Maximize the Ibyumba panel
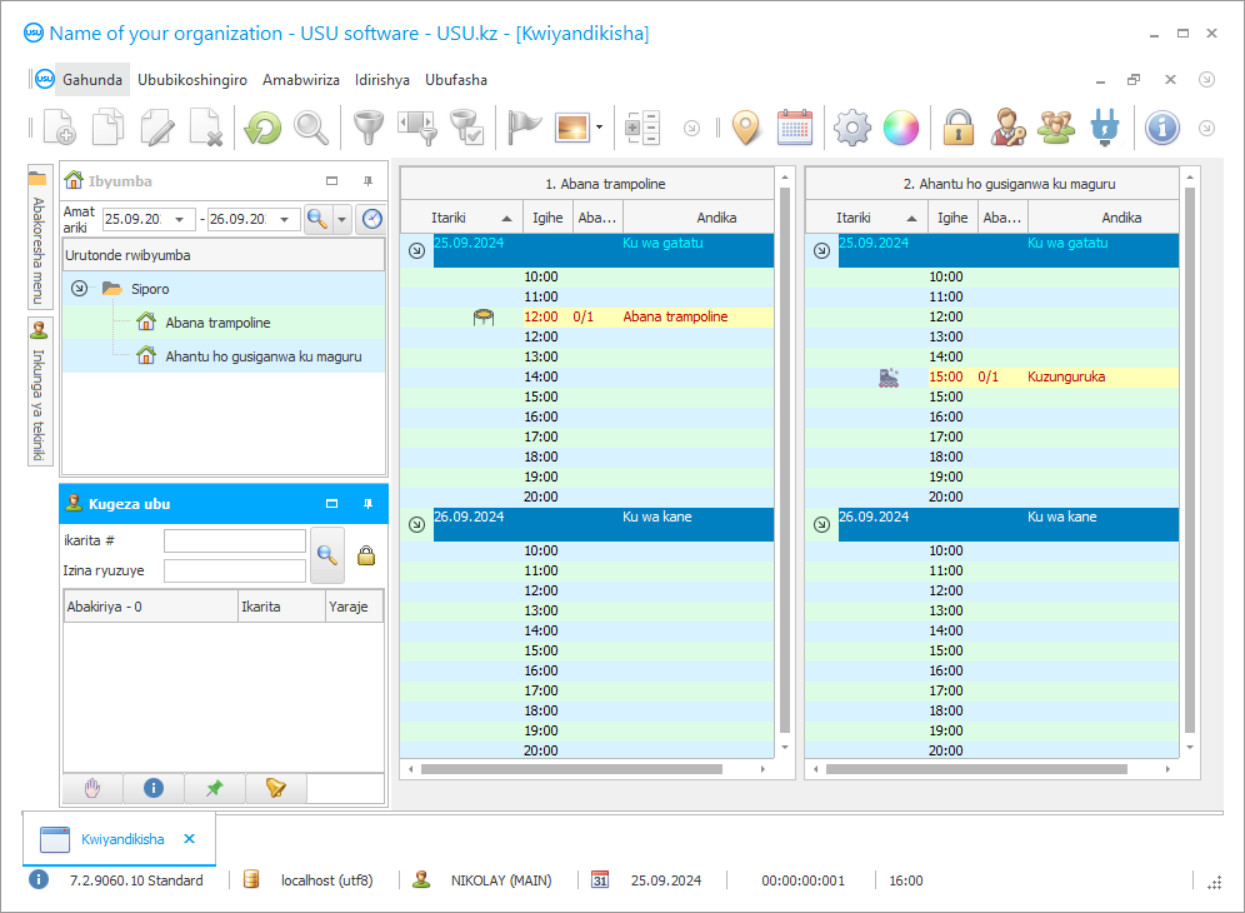Screen dimensions: 1245x913 pos(332,181)
